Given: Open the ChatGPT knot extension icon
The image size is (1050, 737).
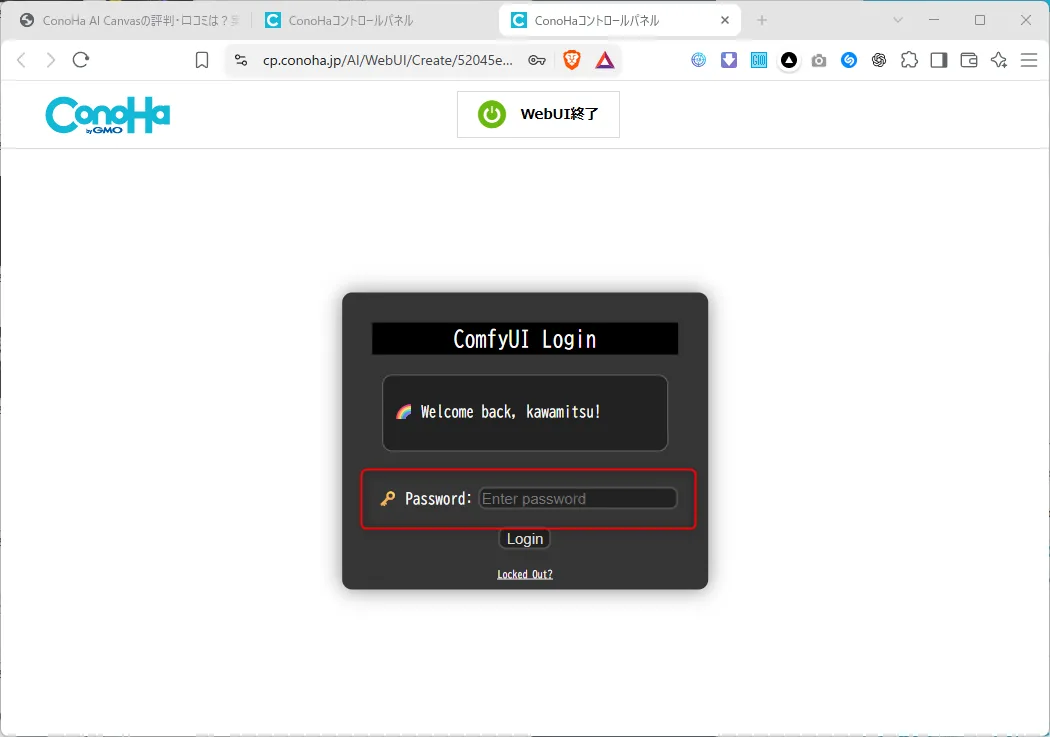Looking at the screenshot, I should click(x=879, y=60).
